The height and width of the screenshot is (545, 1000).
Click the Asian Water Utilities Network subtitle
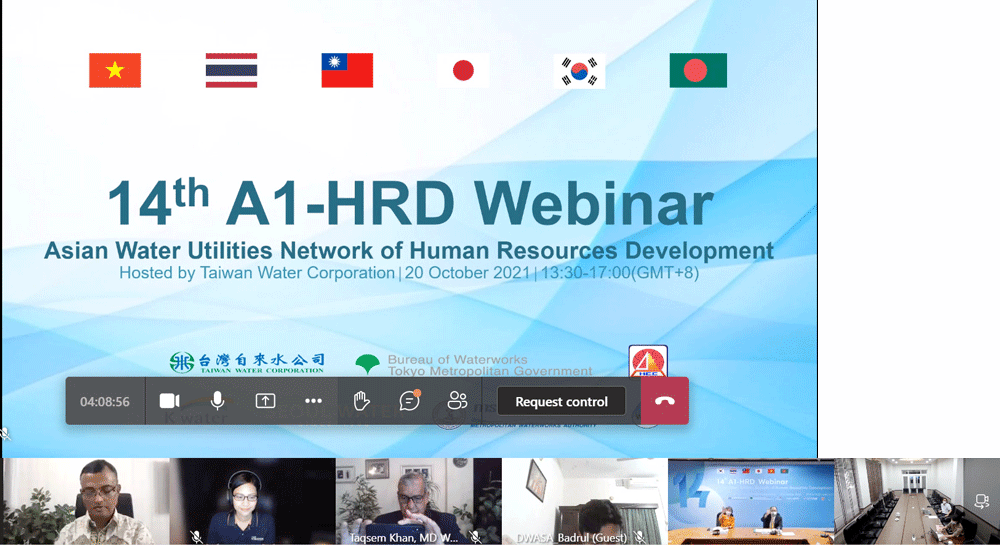point(409,251)
